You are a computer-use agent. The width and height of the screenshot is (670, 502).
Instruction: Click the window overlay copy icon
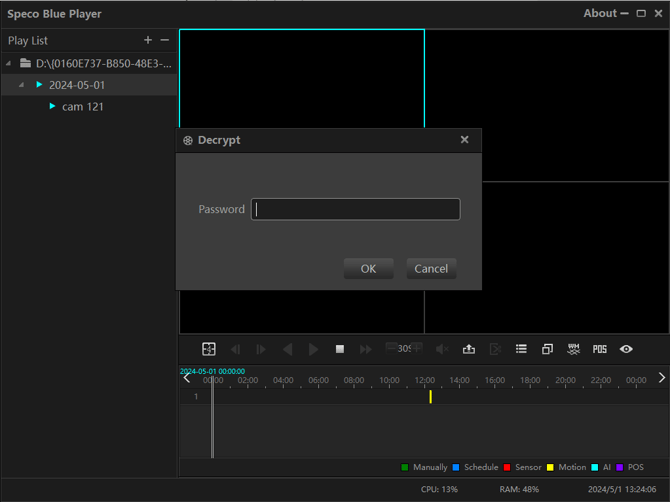tap(547, 349)
